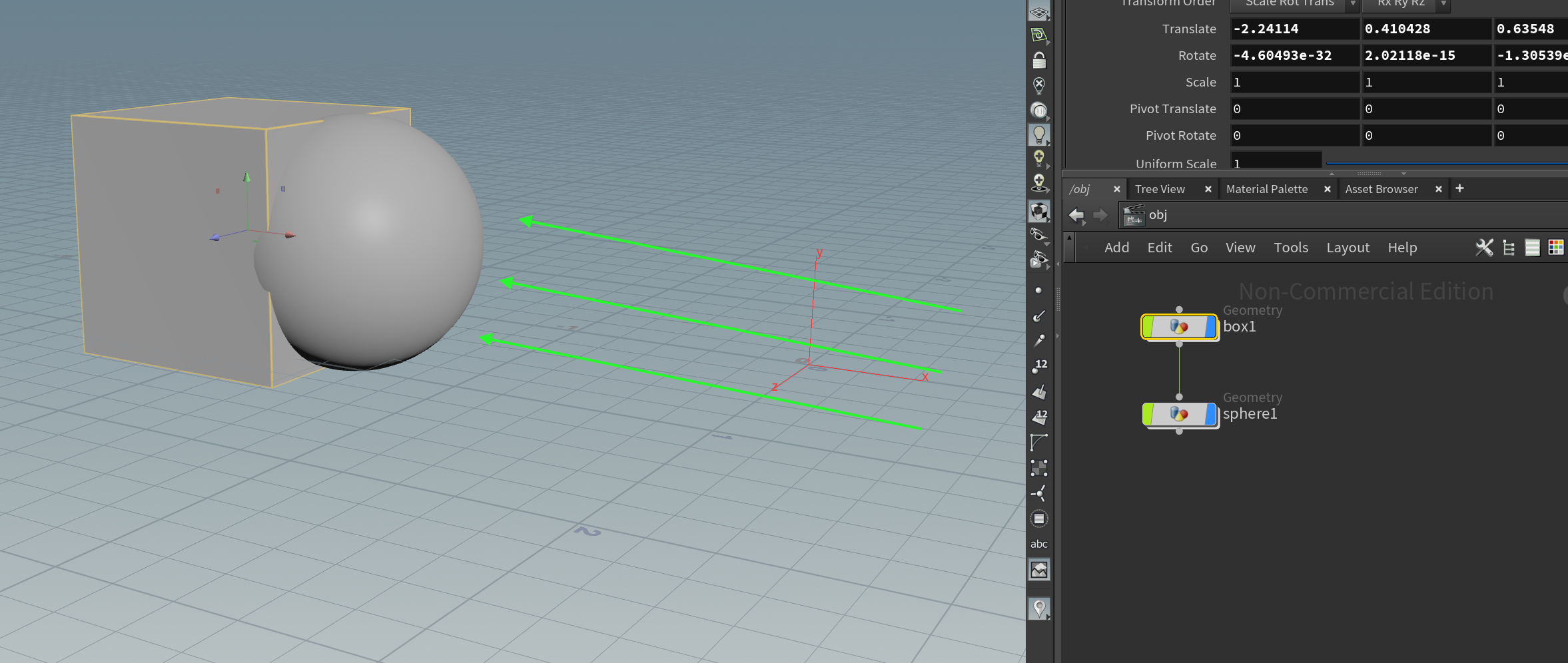The image size is (1568, 663).
Task: Click the sunglasses with play button icon
Action: 1039,260
